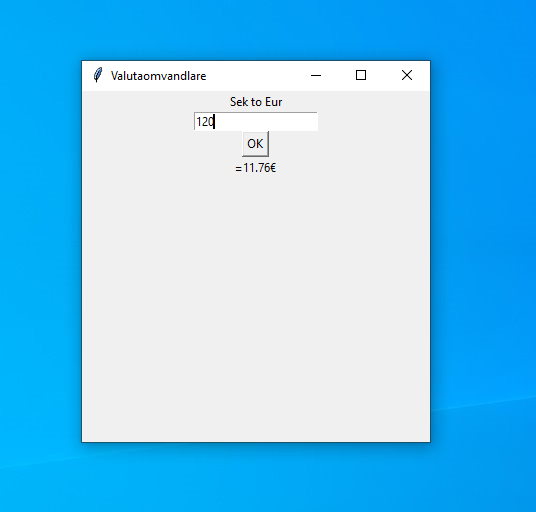Focus the amount entry field containing 120
The width and height of the screenshot is (536, 512).
coord(256,121)
